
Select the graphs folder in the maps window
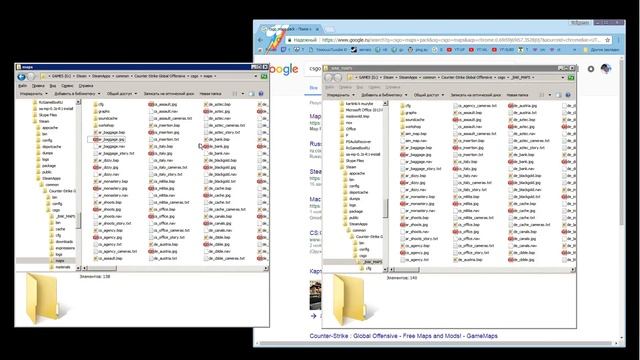click(101, 111)
